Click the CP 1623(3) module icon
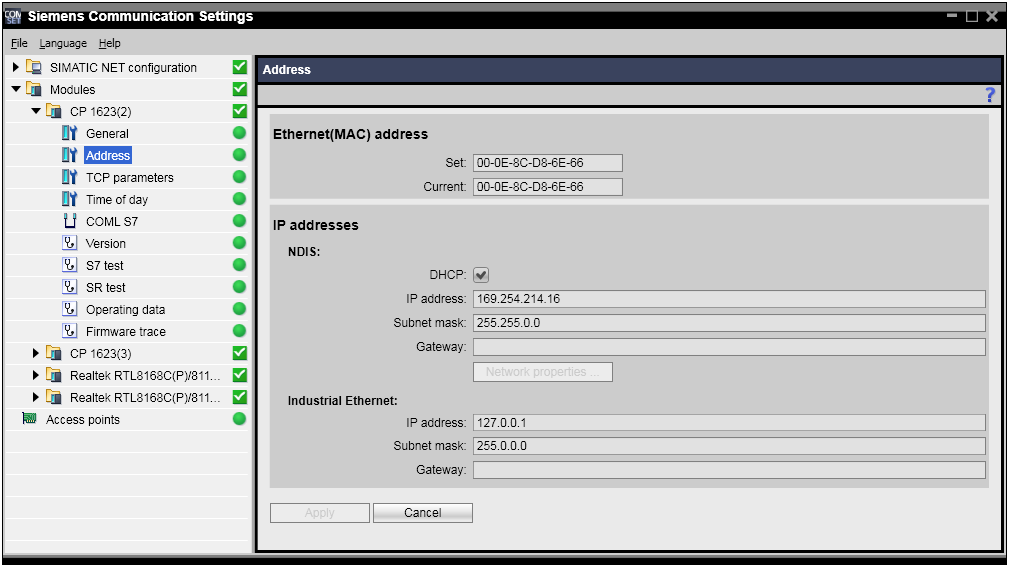This screenshot has height=567, width=1009. click(x=54, y=353)
